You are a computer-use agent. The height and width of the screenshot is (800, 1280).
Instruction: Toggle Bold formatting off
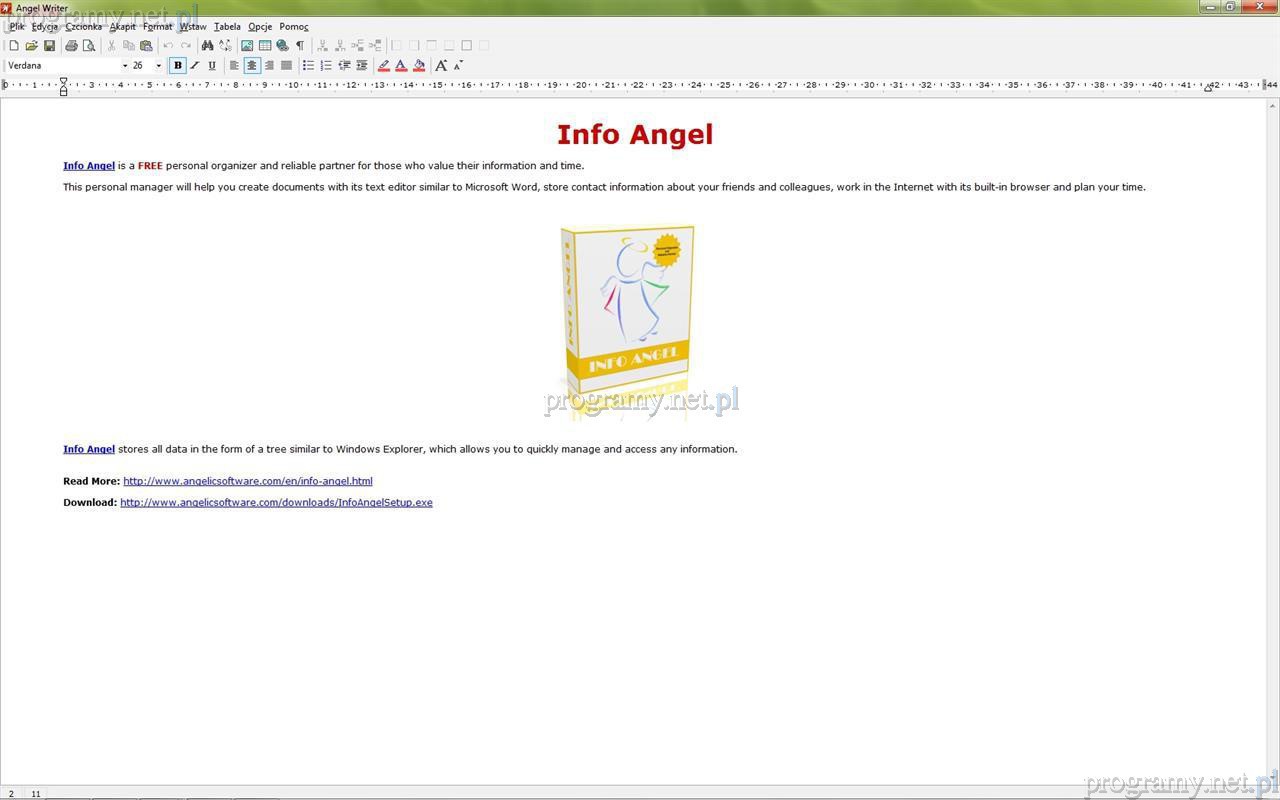178,66
